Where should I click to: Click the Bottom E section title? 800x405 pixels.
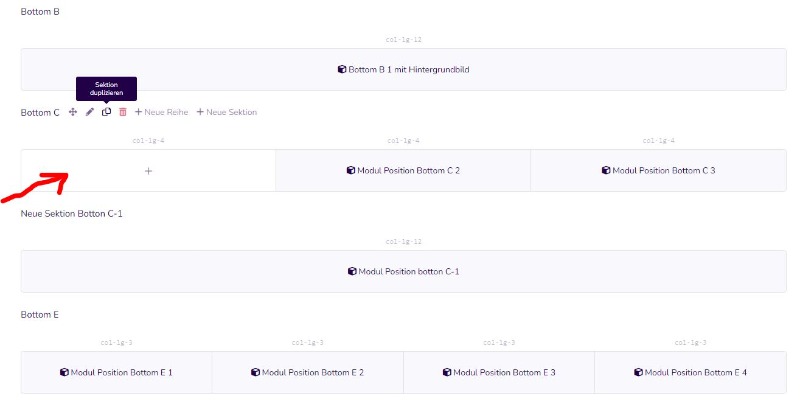coord(39,315)
